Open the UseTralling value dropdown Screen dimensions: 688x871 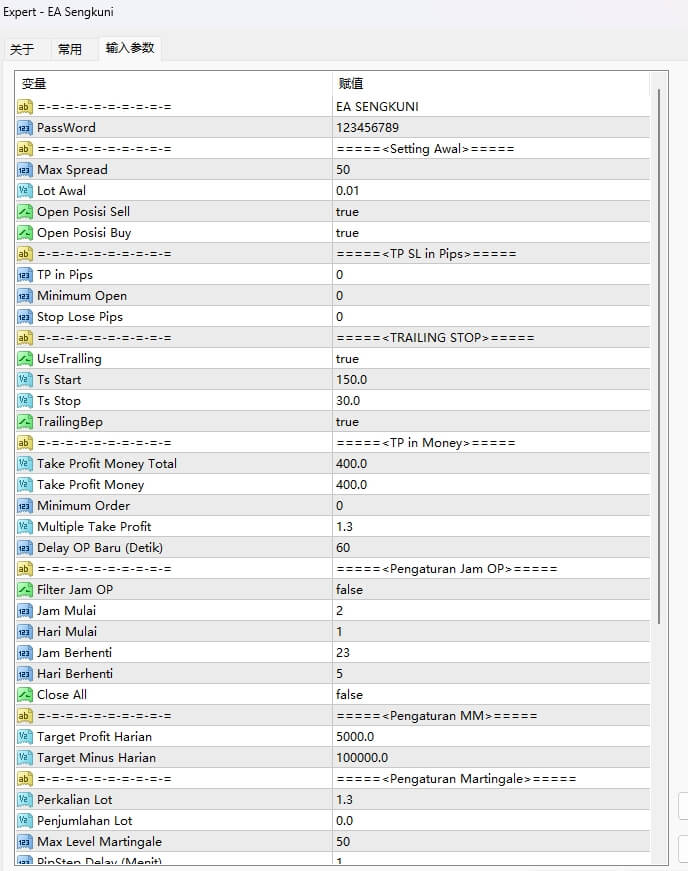click(x=348, y=359)
